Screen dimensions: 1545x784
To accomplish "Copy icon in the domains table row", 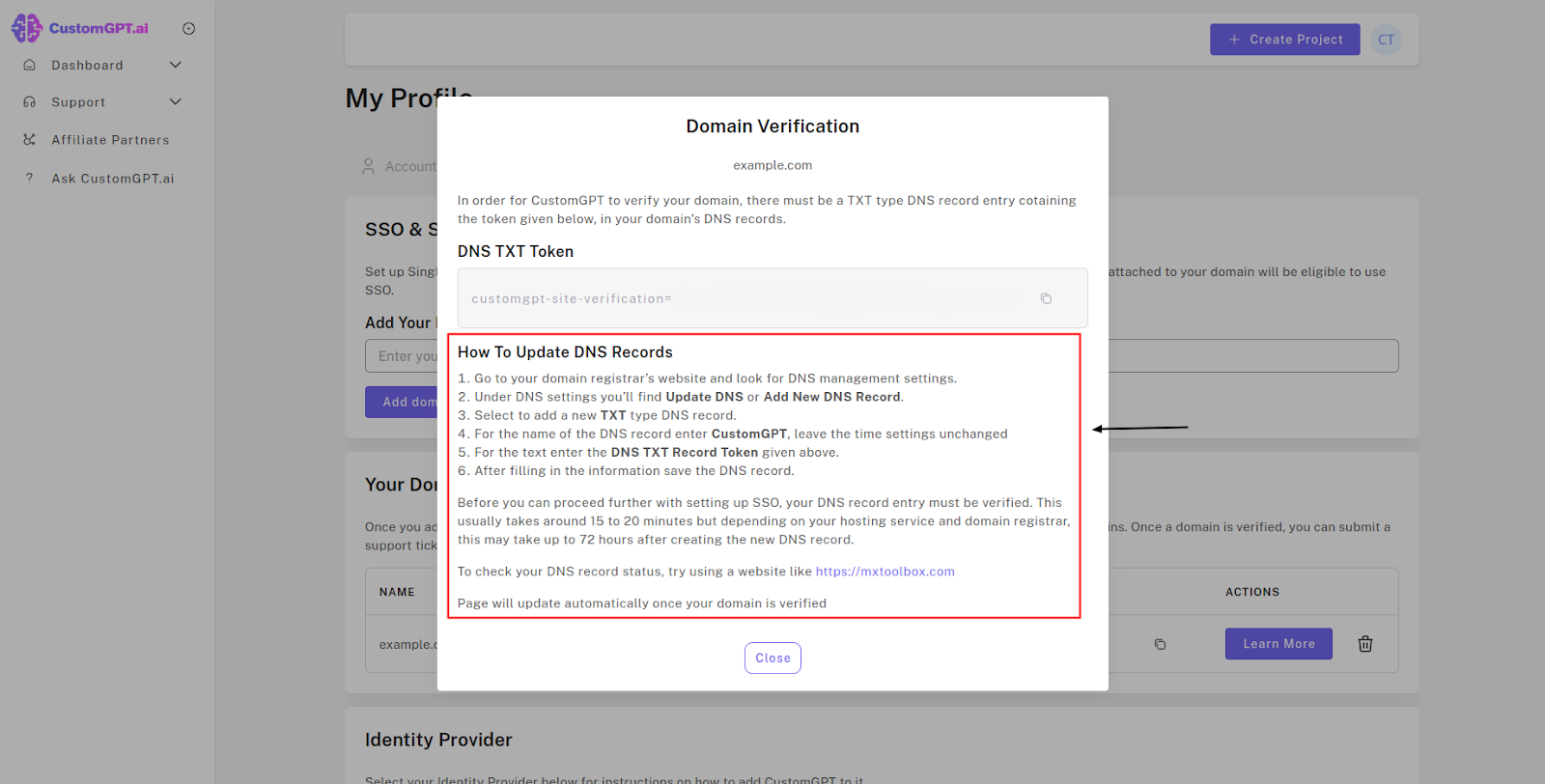I will pyautogui.click(x=1161, y=644).
